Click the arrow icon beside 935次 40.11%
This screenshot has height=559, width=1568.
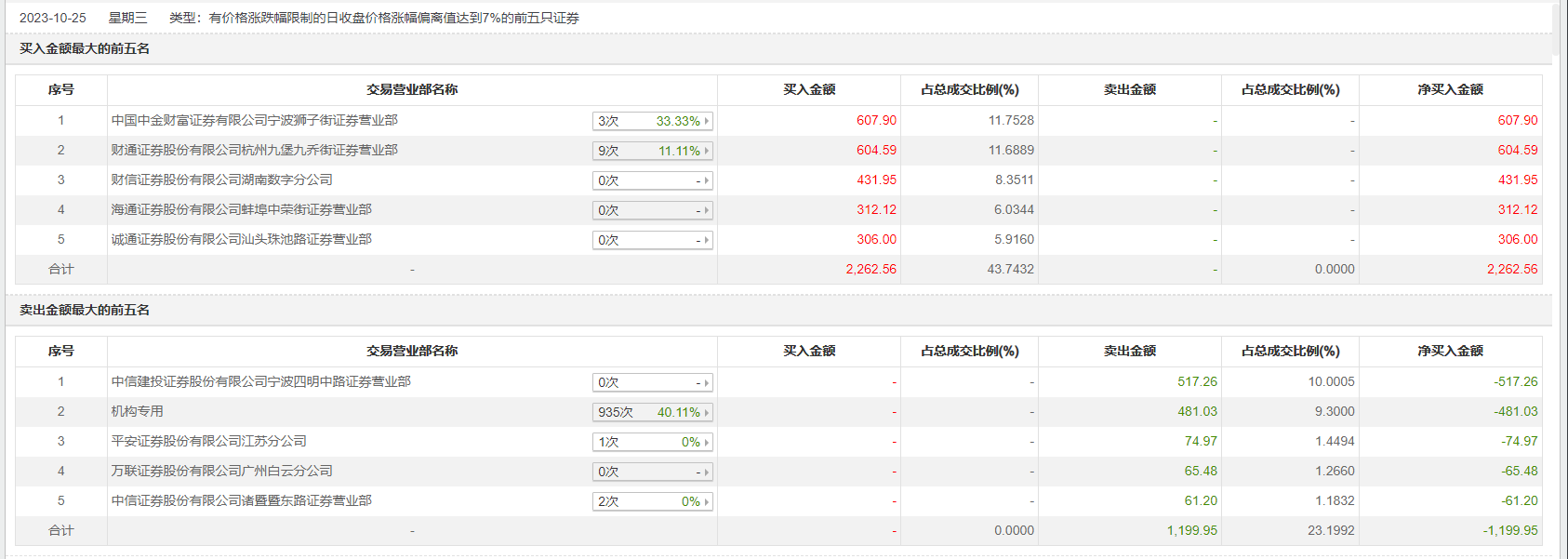(707, 412)
